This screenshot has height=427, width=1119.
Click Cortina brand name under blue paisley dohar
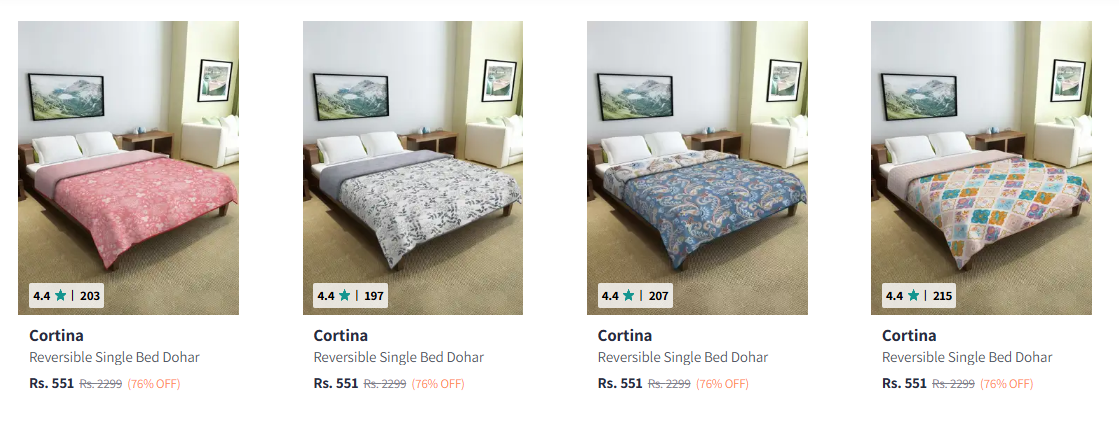click(624, 335)
